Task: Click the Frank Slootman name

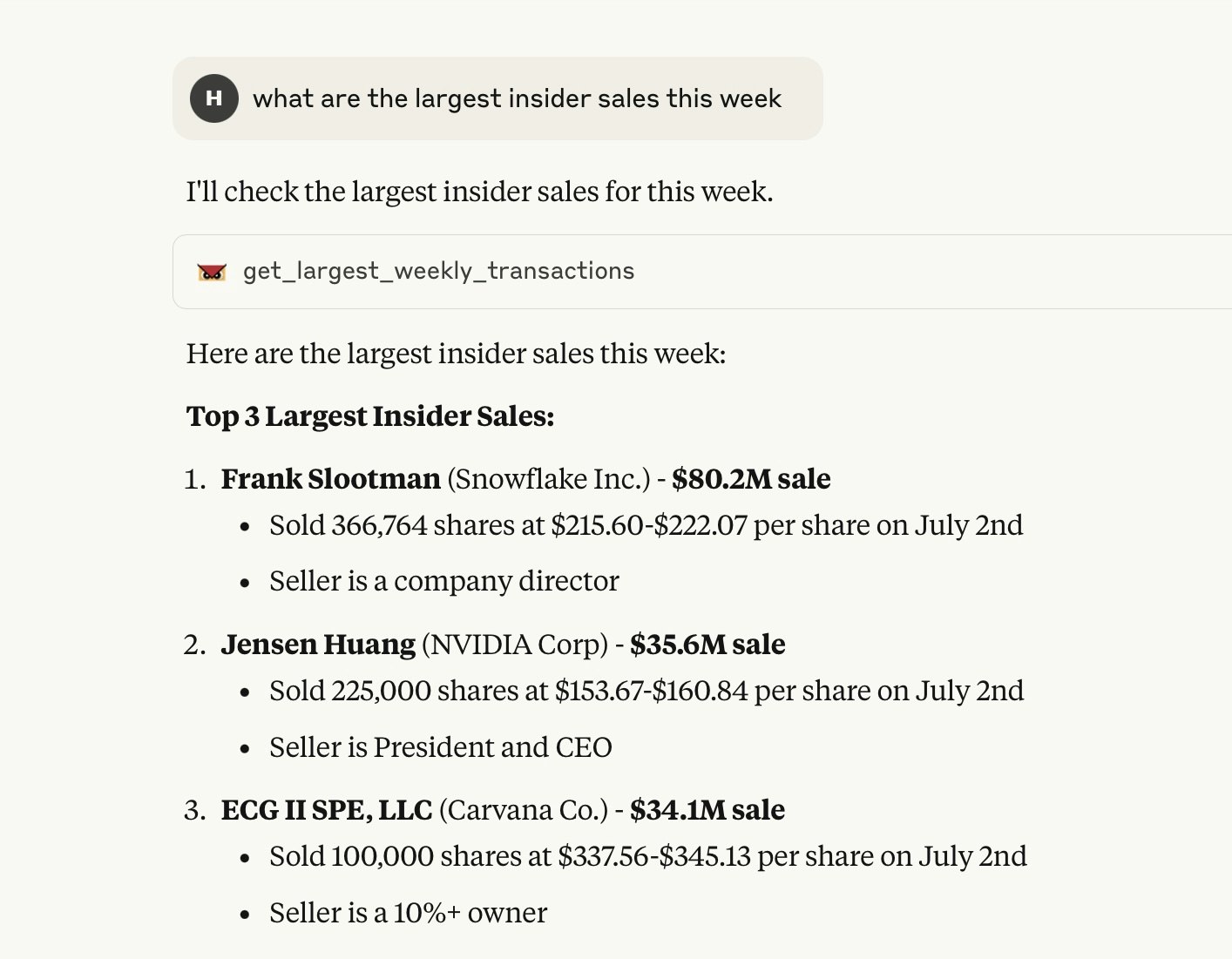Action: point(330,479)
